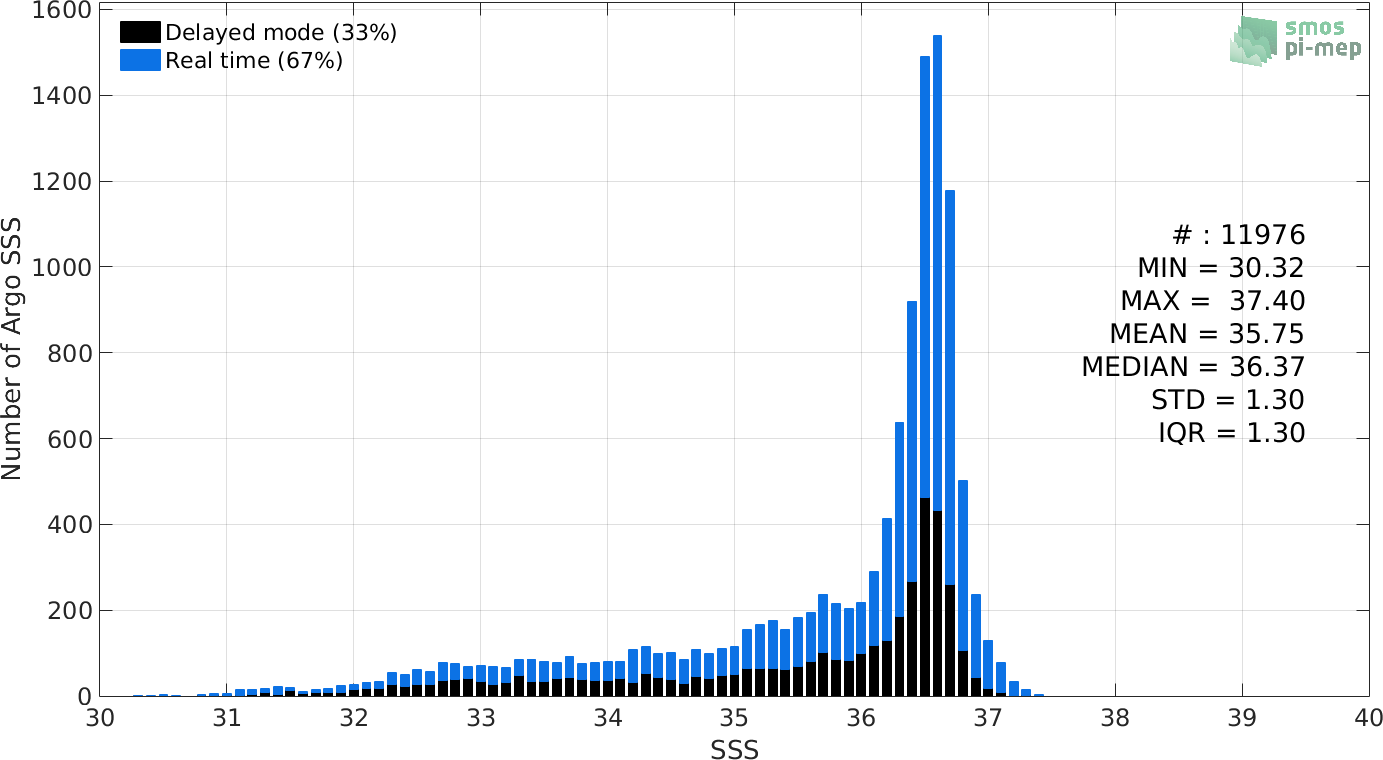This screenshot has width=1383, height=760.
Task: Click the x-axis tick label 37
Action: pos(988,719)
